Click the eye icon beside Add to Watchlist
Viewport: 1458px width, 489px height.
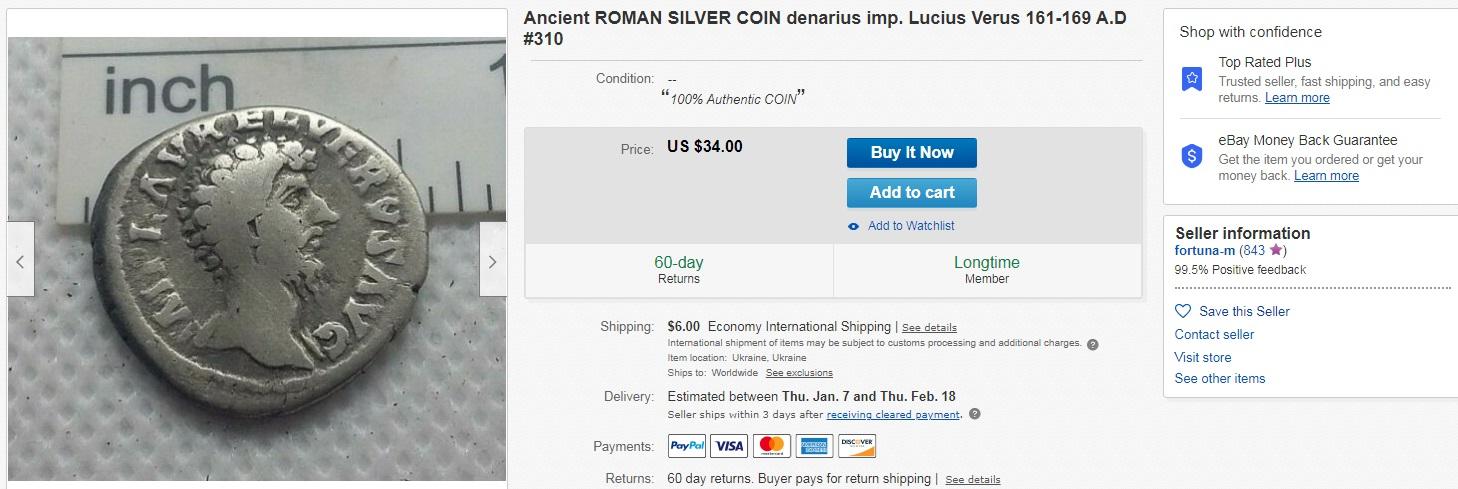click(x=853, y=226)
